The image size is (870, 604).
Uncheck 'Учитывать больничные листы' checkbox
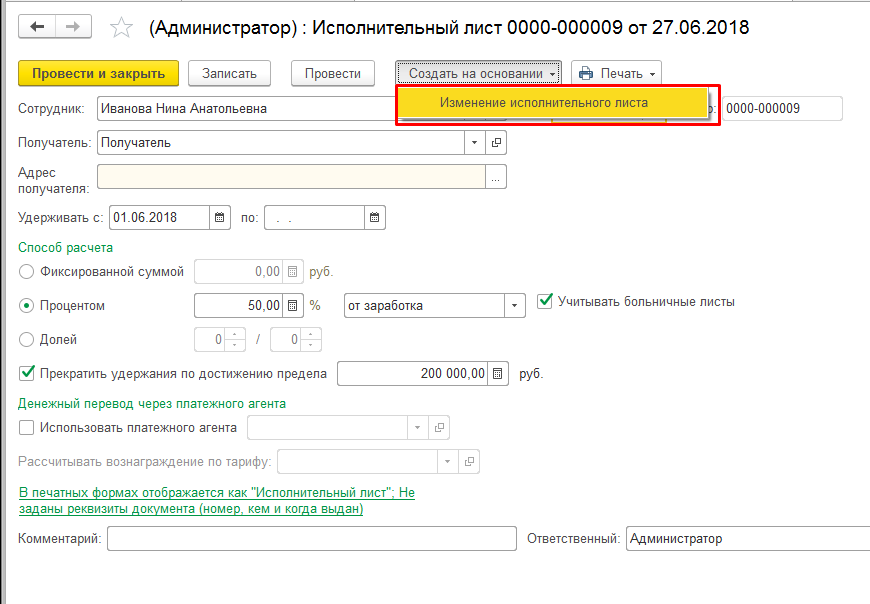point(545,301)
